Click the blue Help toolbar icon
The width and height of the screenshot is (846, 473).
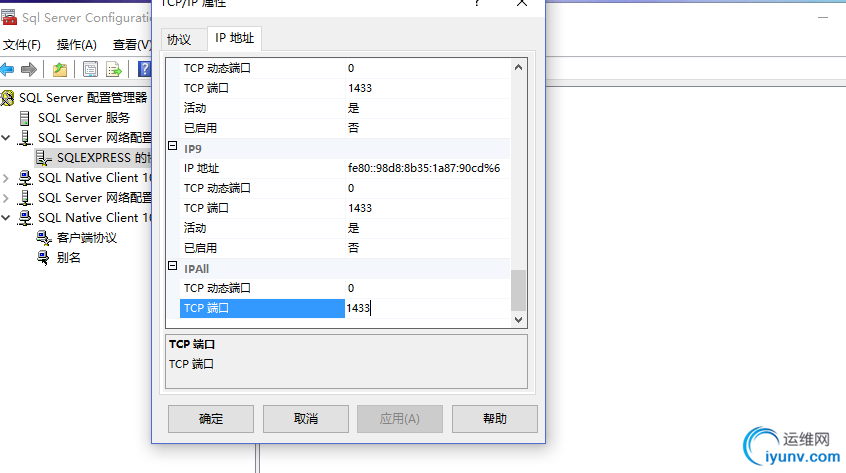145,69
